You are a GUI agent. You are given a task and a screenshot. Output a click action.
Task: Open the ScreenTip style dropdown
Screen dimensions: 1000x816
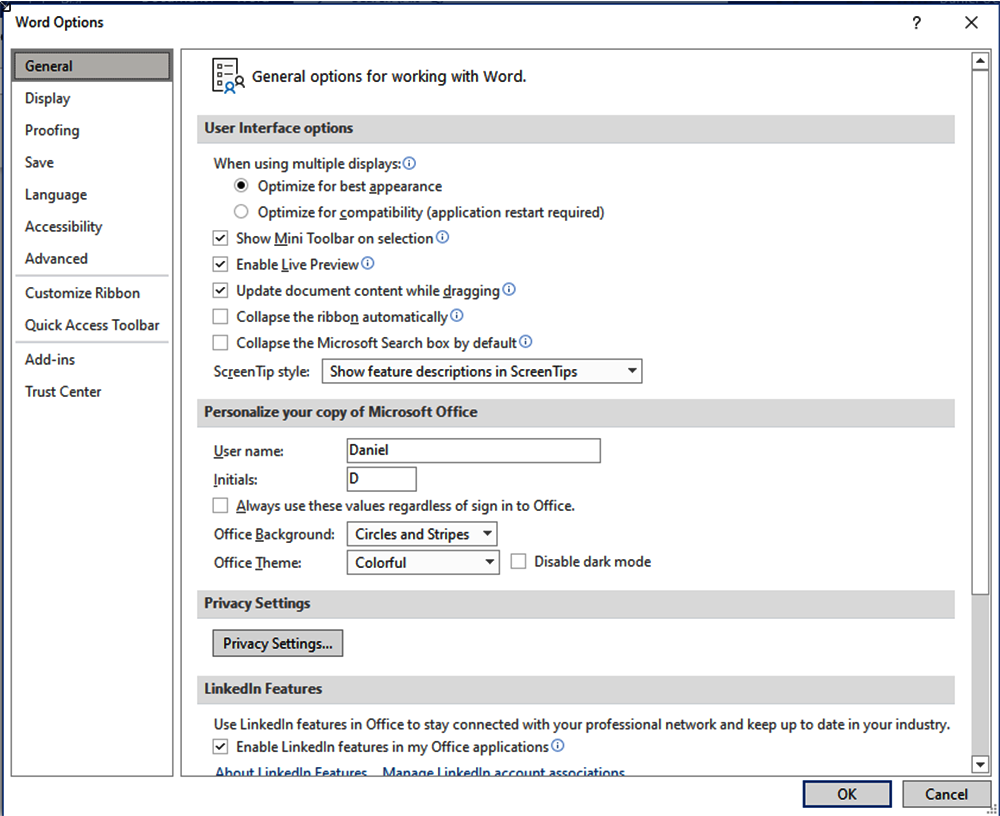(482, 371)
